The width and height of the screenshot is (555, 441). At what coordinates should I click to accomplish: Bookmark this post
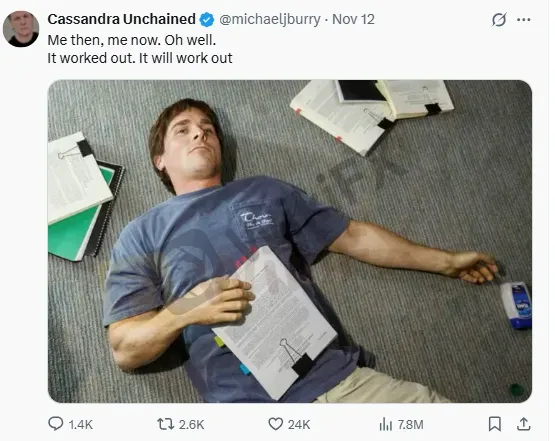click(495, 424)
